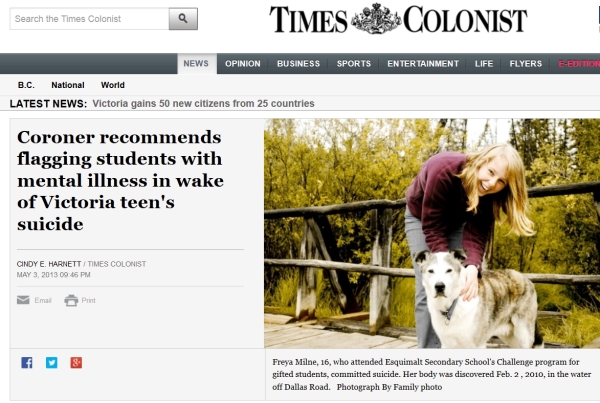Image resolution: width=600 pixels, height=403 pixels.
Task: Open the News tab
Action: (x=196, y=64)
